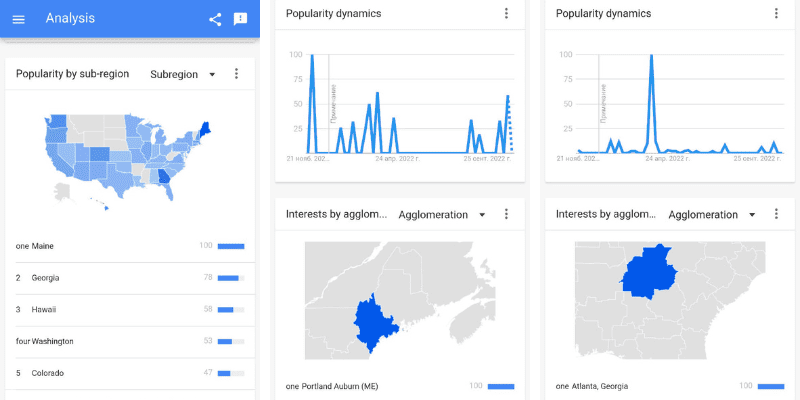The image size is (800, 400).
Task: Click the share icon in header
Action: (215, 19)
